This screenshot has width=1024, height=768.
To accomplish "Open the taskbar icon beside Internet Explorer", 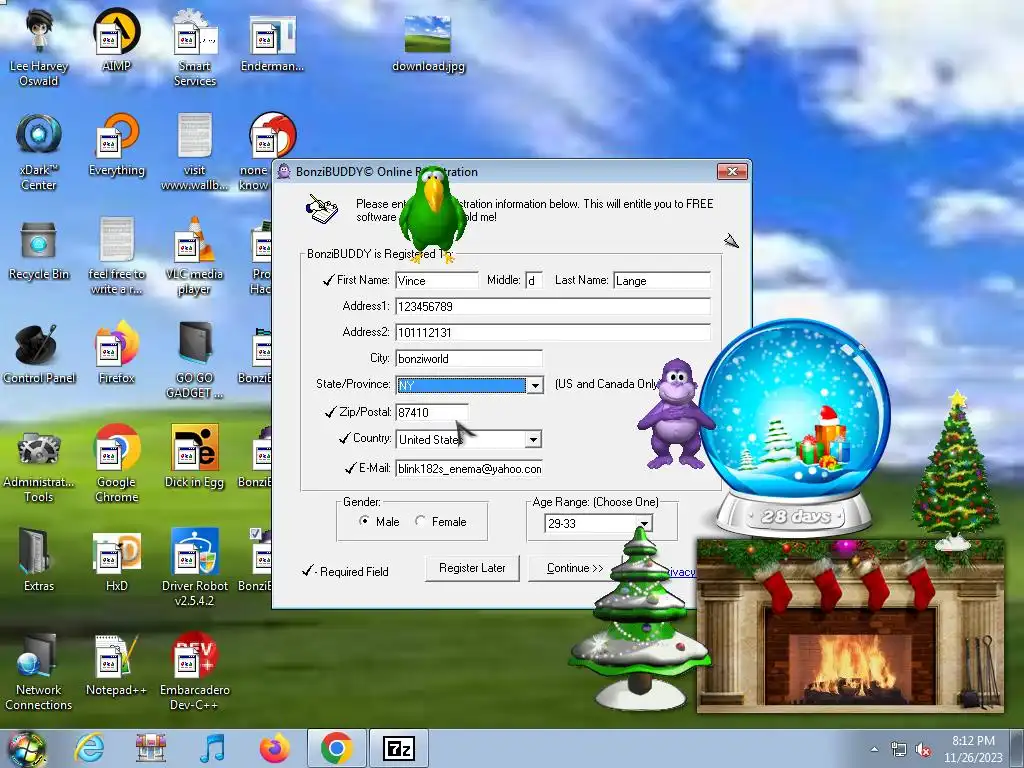I will 151,748.
